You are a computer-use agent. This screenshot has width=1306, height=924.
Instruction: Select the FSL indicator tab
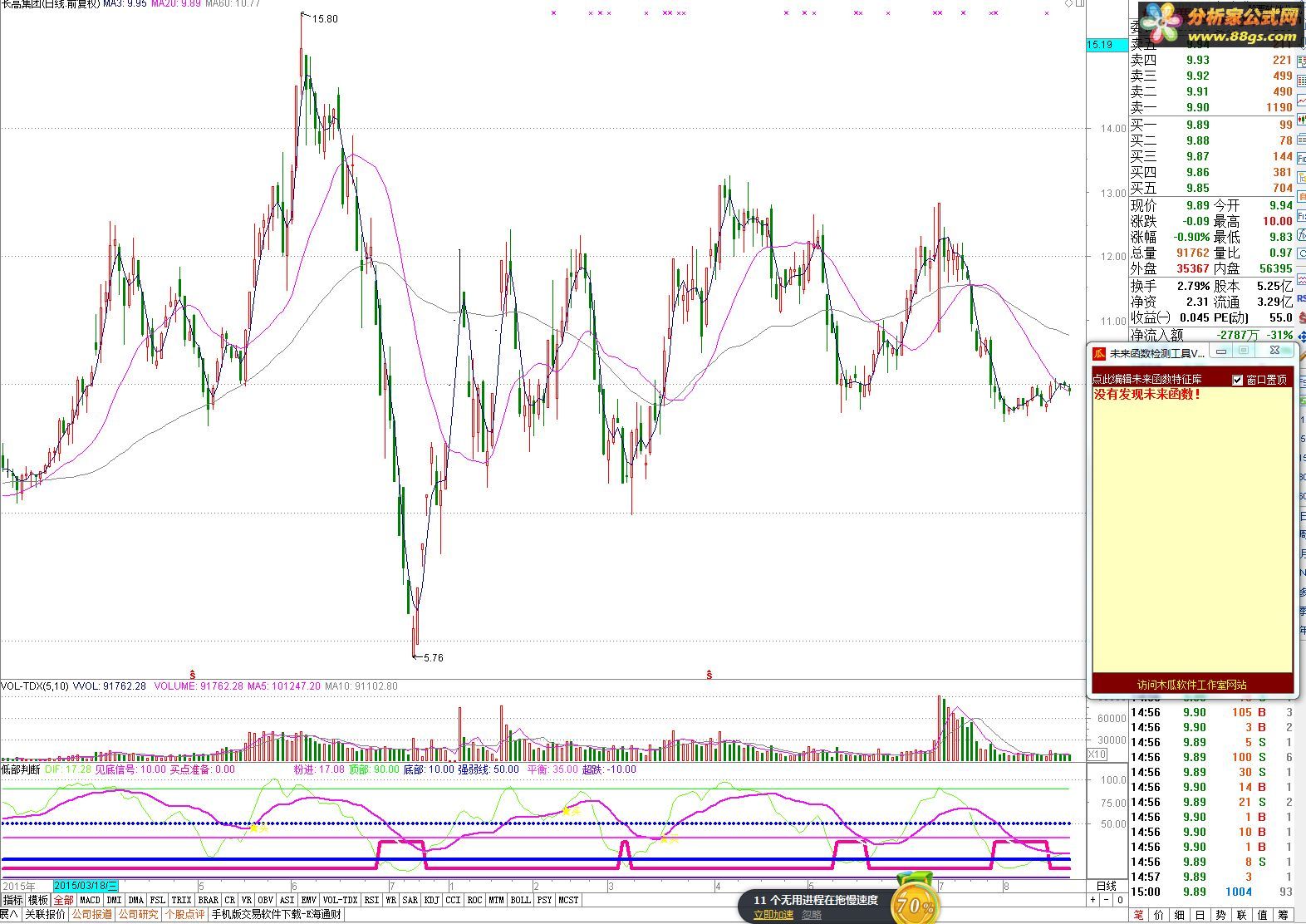point(158,900)
